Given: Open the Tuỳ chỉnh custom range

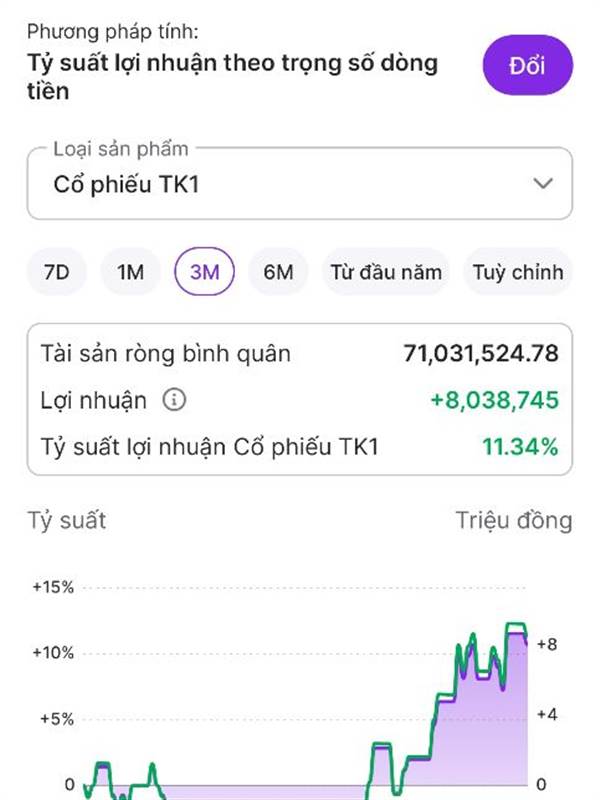Looking at the screenshot, I should coord(517,272).
